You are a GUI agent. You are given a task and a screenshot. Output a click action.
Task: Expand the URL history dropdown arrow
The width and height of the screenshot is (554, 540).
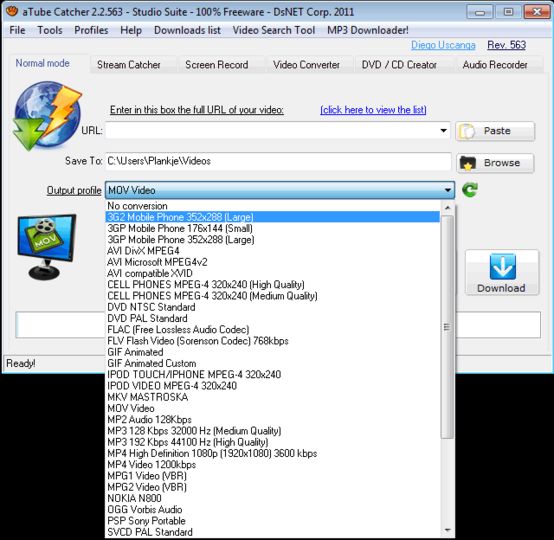[443, 131]
